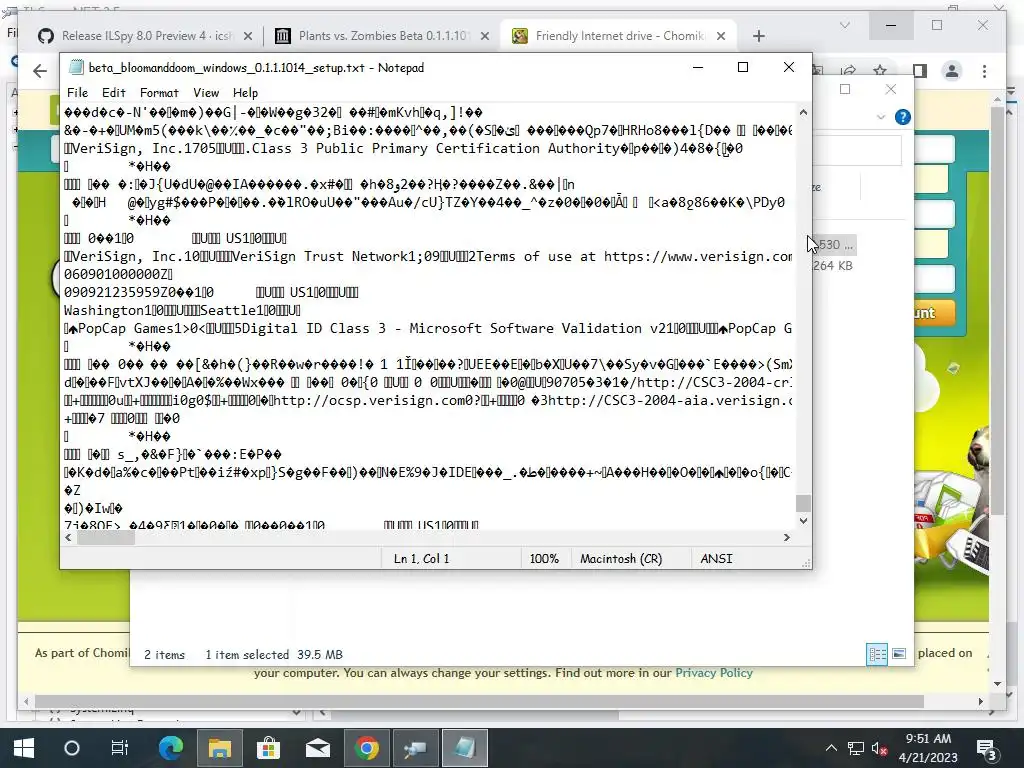Open the Help menu in Notepad
This screenshot has height=768, width=1024.
pyautogui.click(x=246, y=93)
